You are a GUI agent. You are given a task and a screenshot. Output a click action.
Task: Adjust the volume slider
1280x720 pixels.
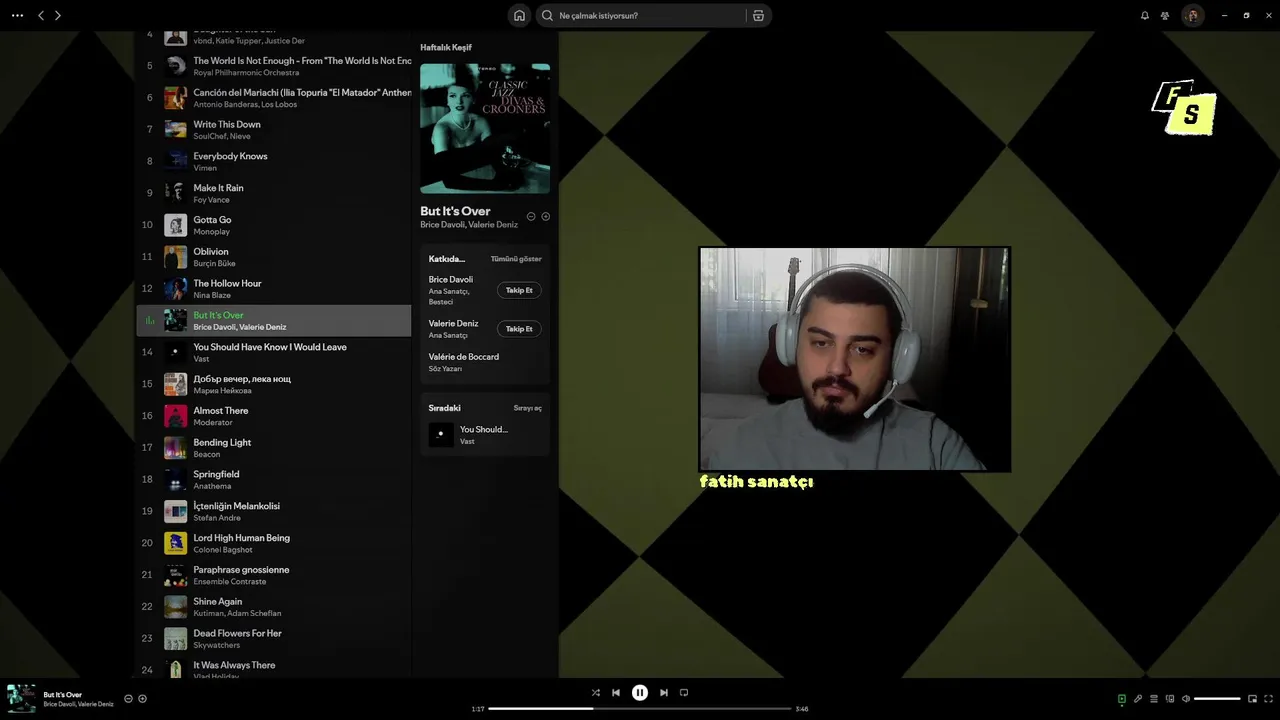[x=1217, y=699]
